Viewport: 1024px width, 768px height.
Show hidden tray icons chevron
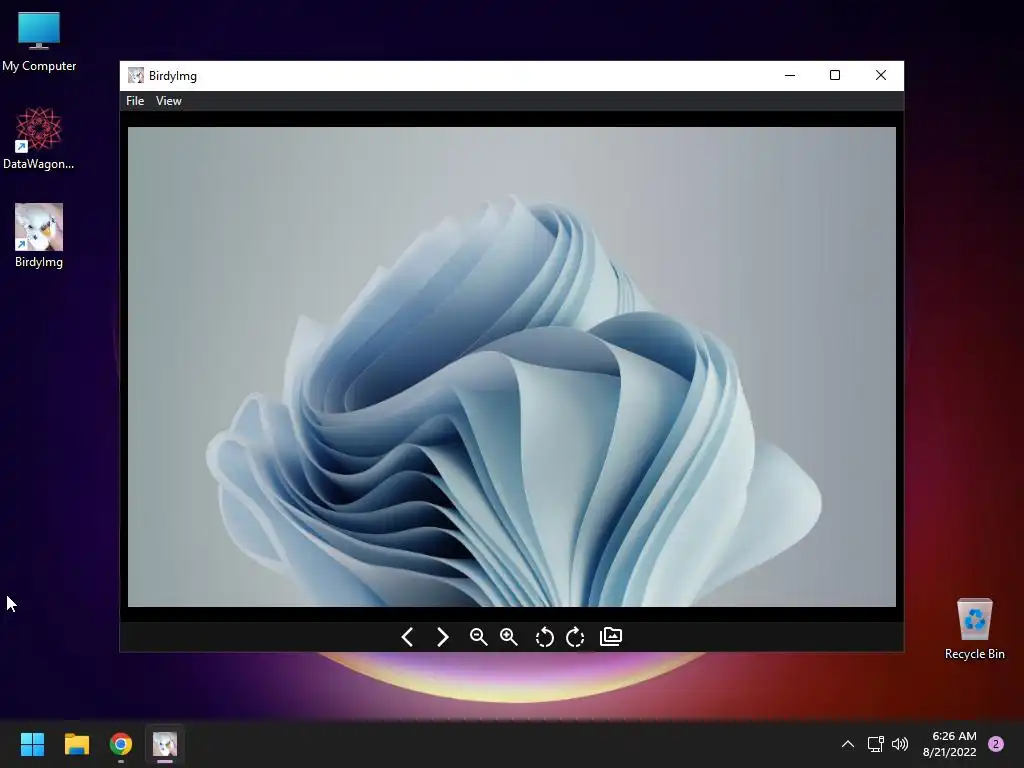(x=848, y=744)
